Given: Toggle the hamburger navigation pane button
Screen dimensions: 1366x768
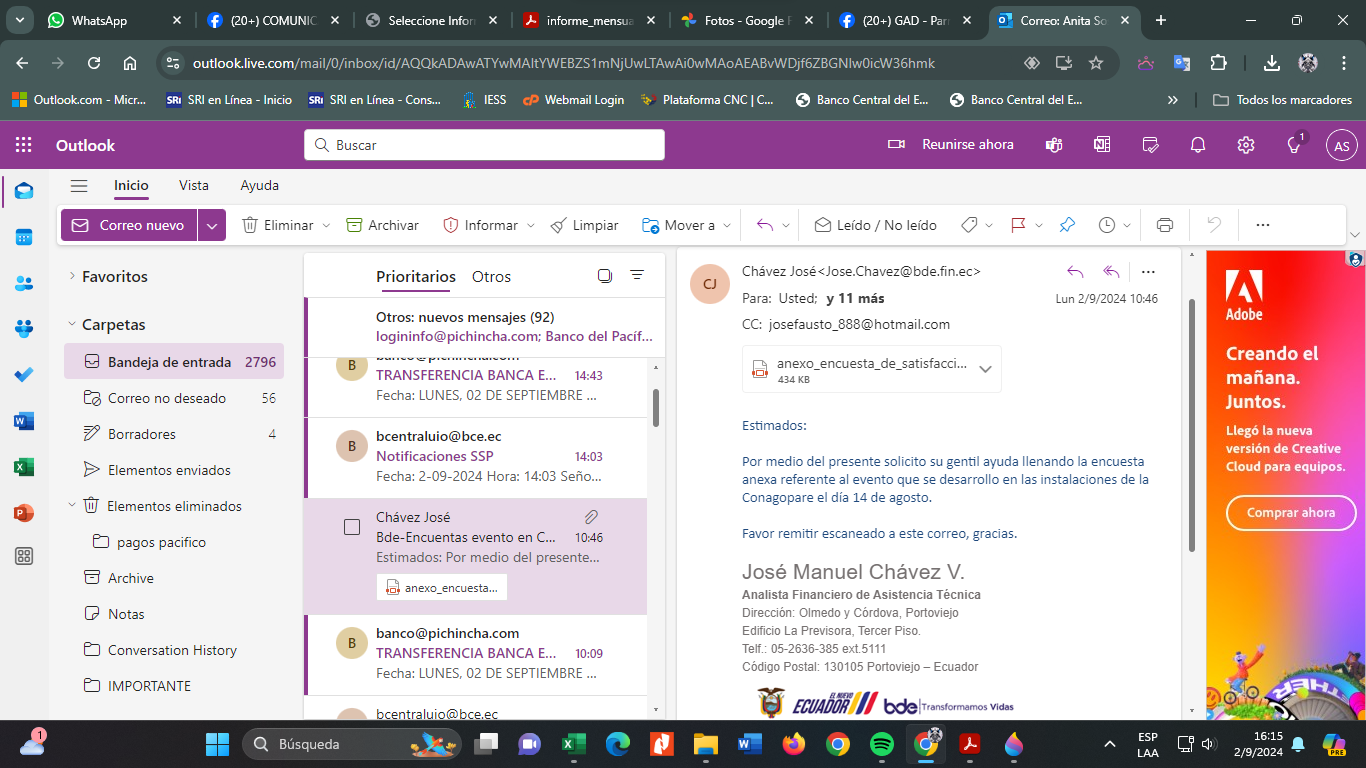Looking at the screenshot, I should pyautogui.click(x=79, y=185).
